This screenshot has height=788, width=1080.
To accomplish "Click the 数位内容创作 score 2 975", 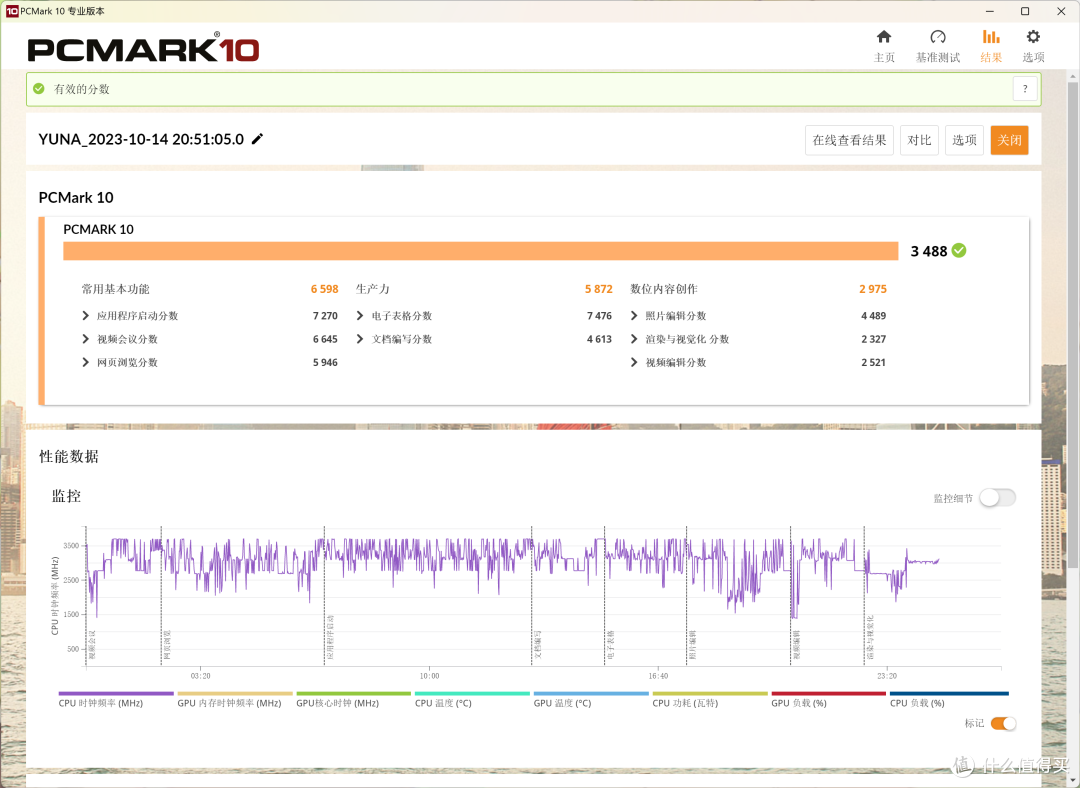I will [873, 289].
